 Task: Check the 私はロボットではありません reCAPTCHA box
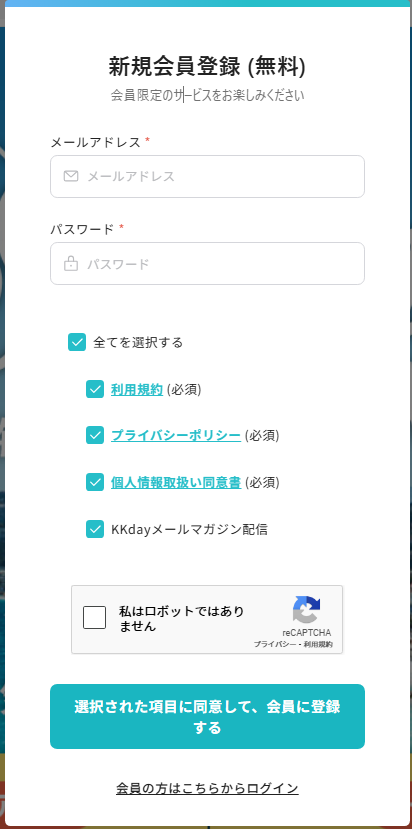(94, 618)
